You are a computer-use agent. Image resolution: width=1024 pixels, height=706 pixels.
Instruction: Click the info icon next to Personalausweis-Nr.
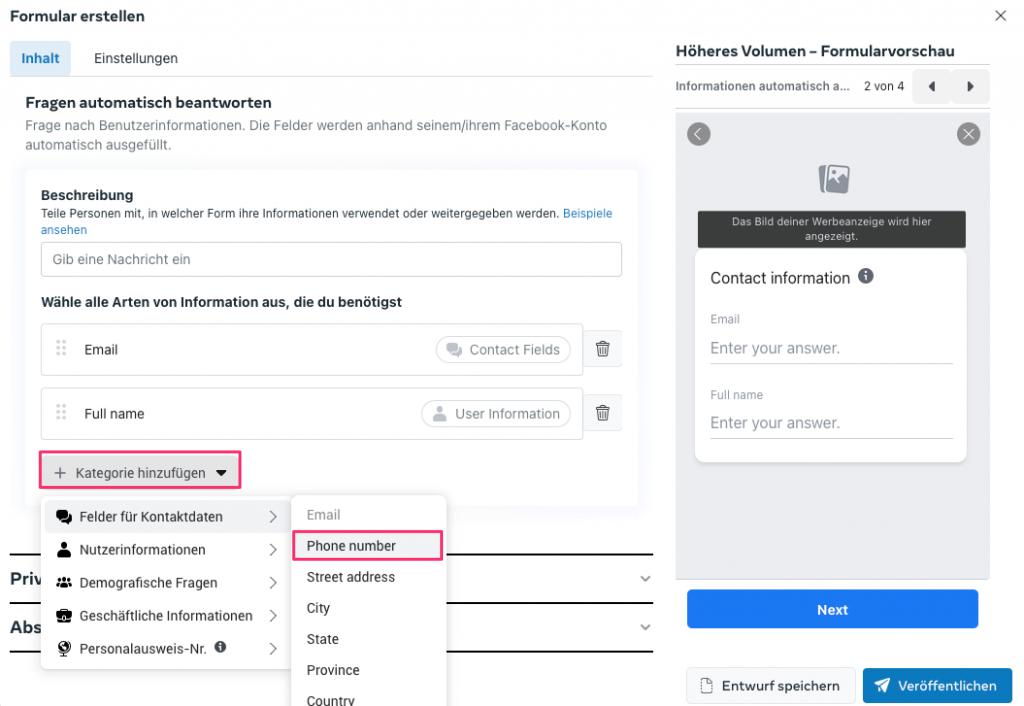[221, 648]
